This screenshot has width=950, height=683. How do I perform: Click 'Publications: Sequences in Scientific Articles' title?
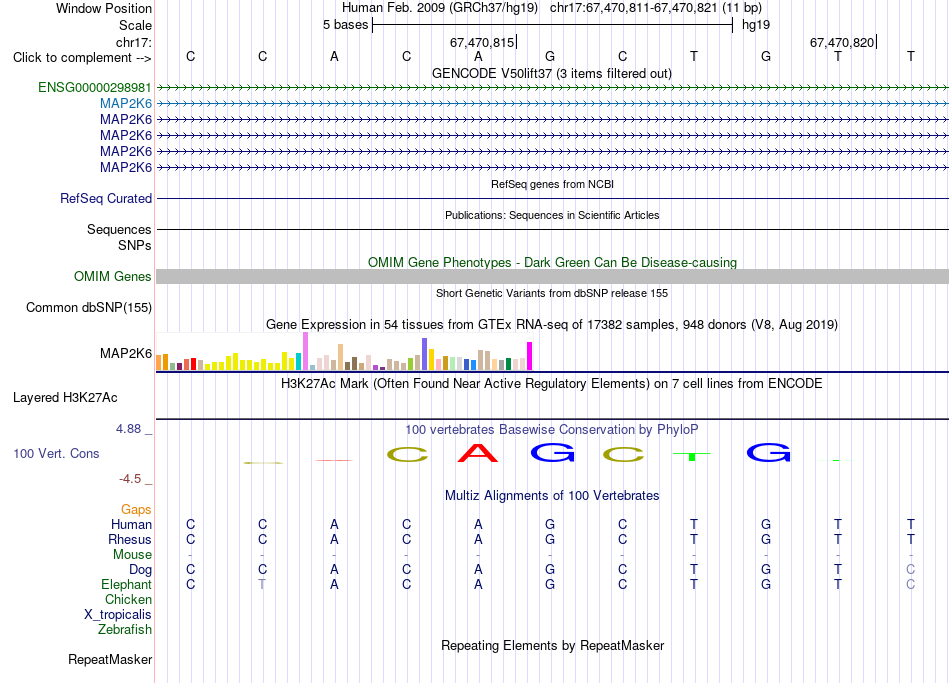click(x=552, y=215)
